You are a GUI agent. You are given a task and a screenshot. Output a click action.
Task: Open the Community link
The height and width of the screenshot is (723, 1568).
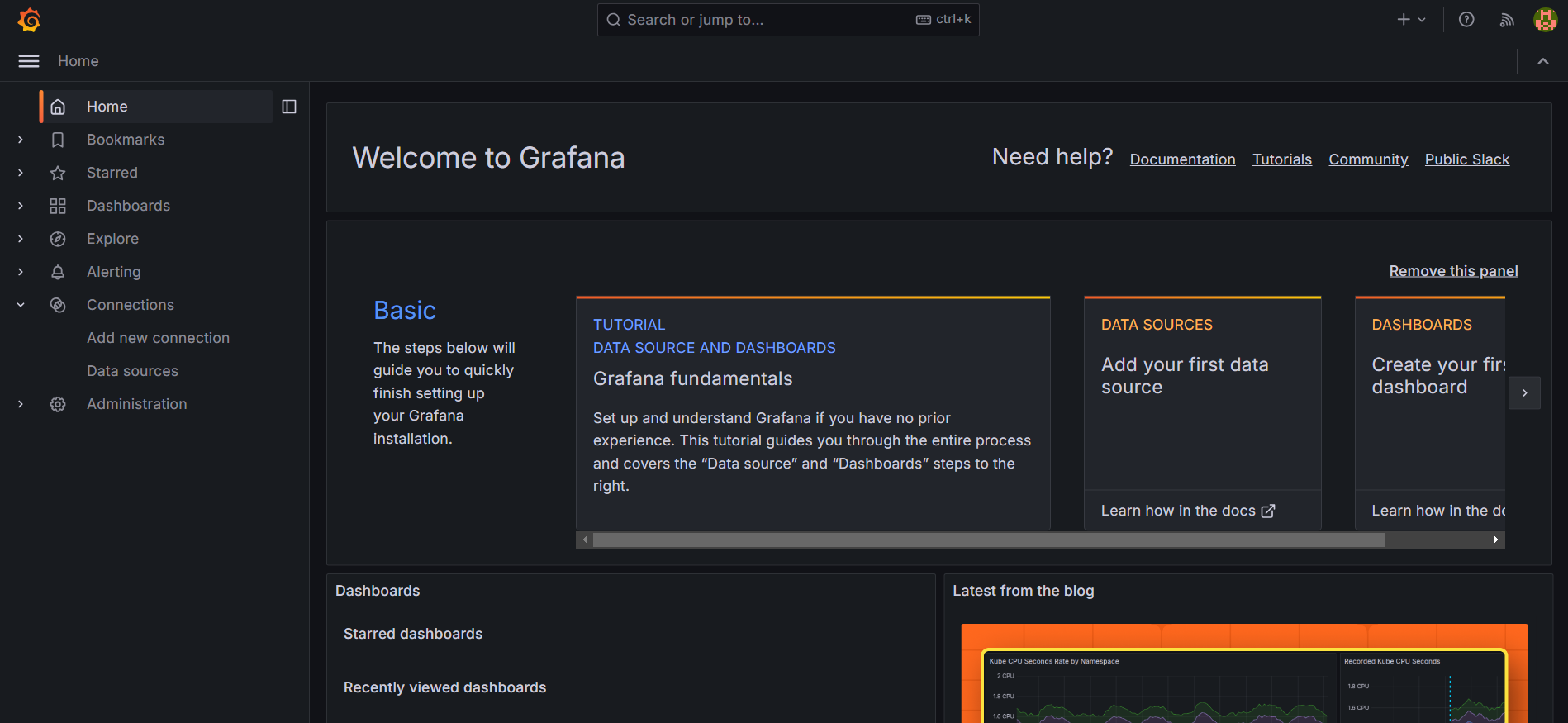coord(1368,159)
